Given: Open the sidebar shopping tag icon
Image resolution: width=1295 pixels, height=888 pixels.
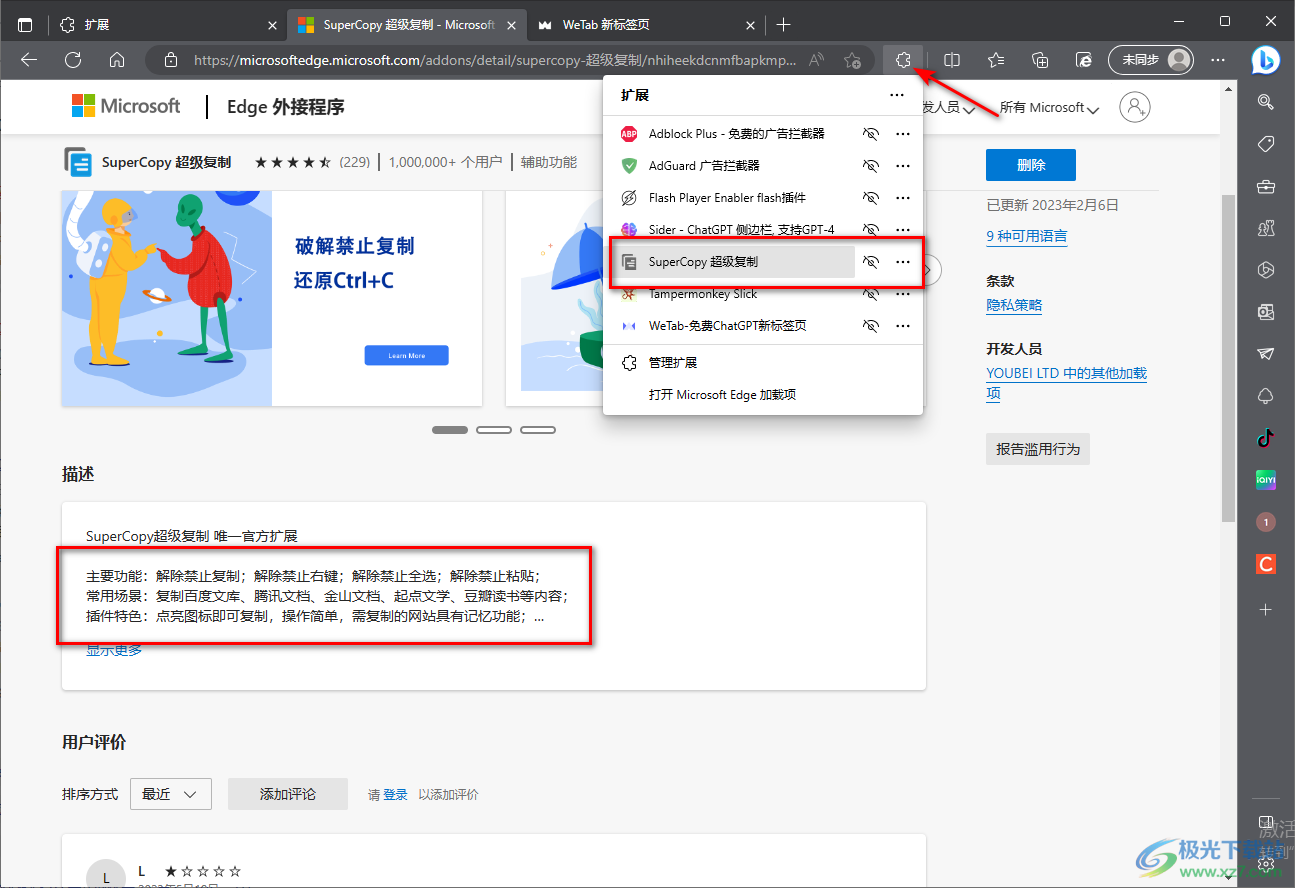Looking at the screenshot, I should click(x=1266, y=144).
